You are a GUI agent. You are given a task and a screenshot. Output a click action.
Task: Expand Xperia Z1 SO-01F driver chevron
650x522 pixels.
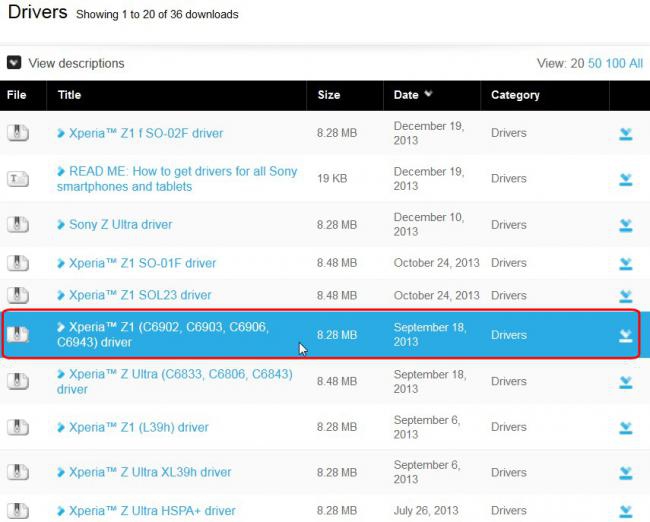coord(61,263)
